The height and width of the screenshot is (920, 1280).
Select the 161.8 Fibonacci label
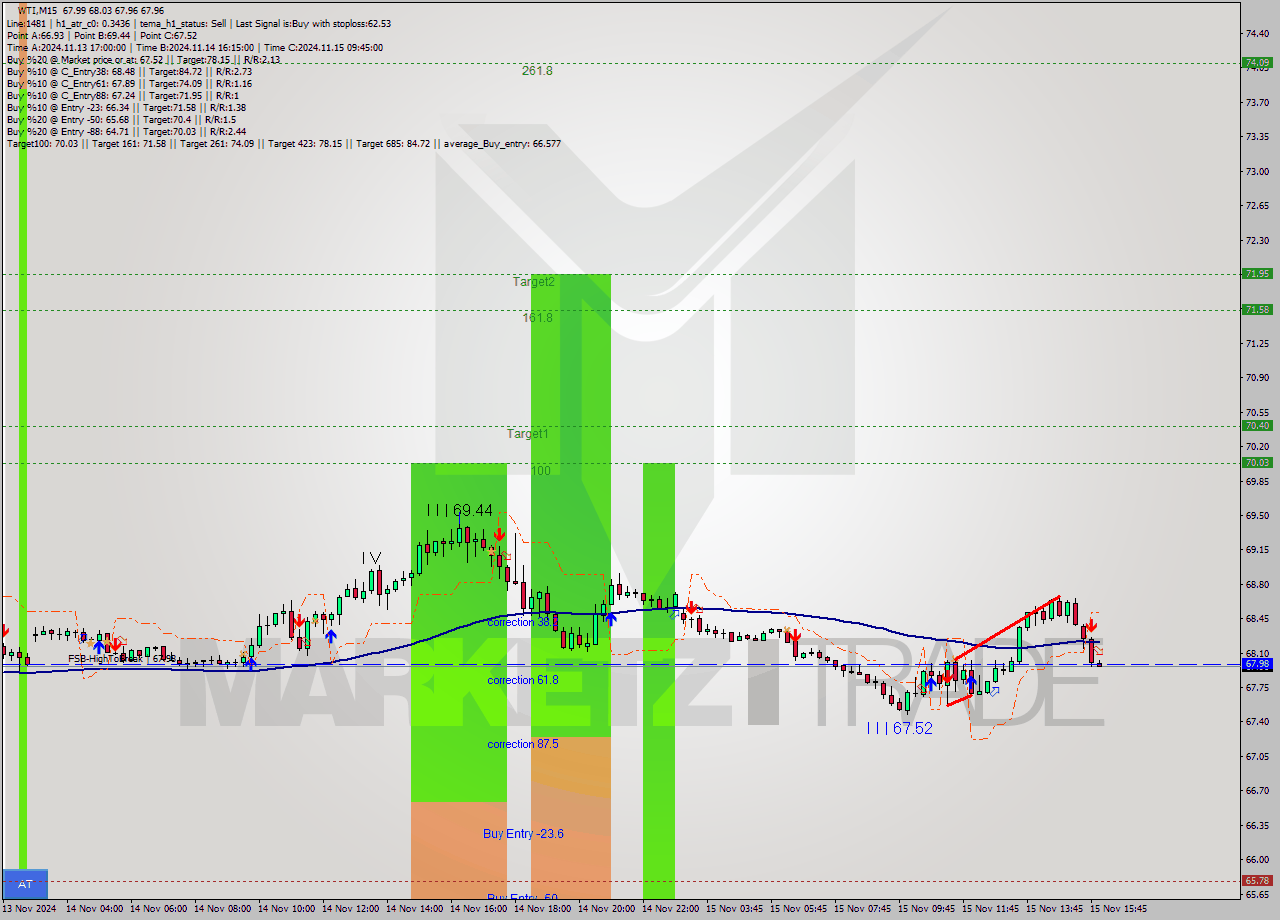click(x=537, y=317)
